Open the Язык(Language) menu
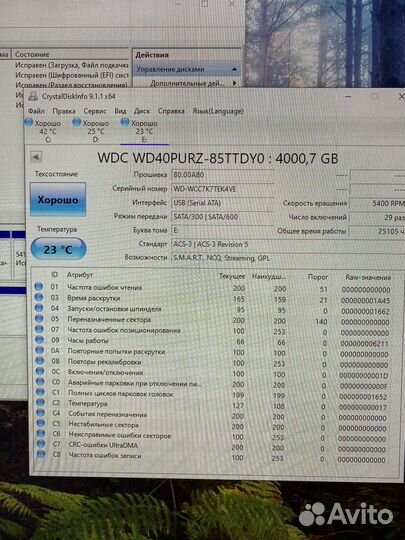Viewport: 405px width, 540px height. 218,111
